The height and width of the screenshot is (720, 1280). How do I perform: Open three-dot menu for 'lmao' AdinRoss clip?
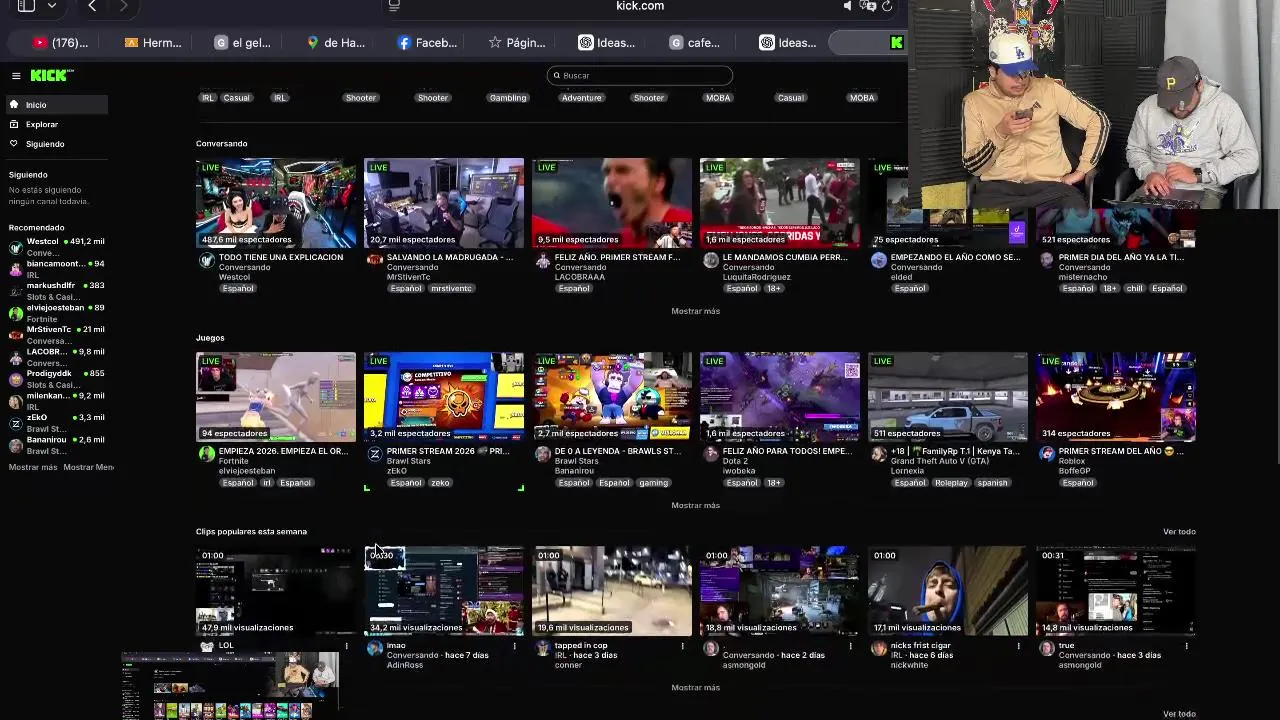(515, 646)
